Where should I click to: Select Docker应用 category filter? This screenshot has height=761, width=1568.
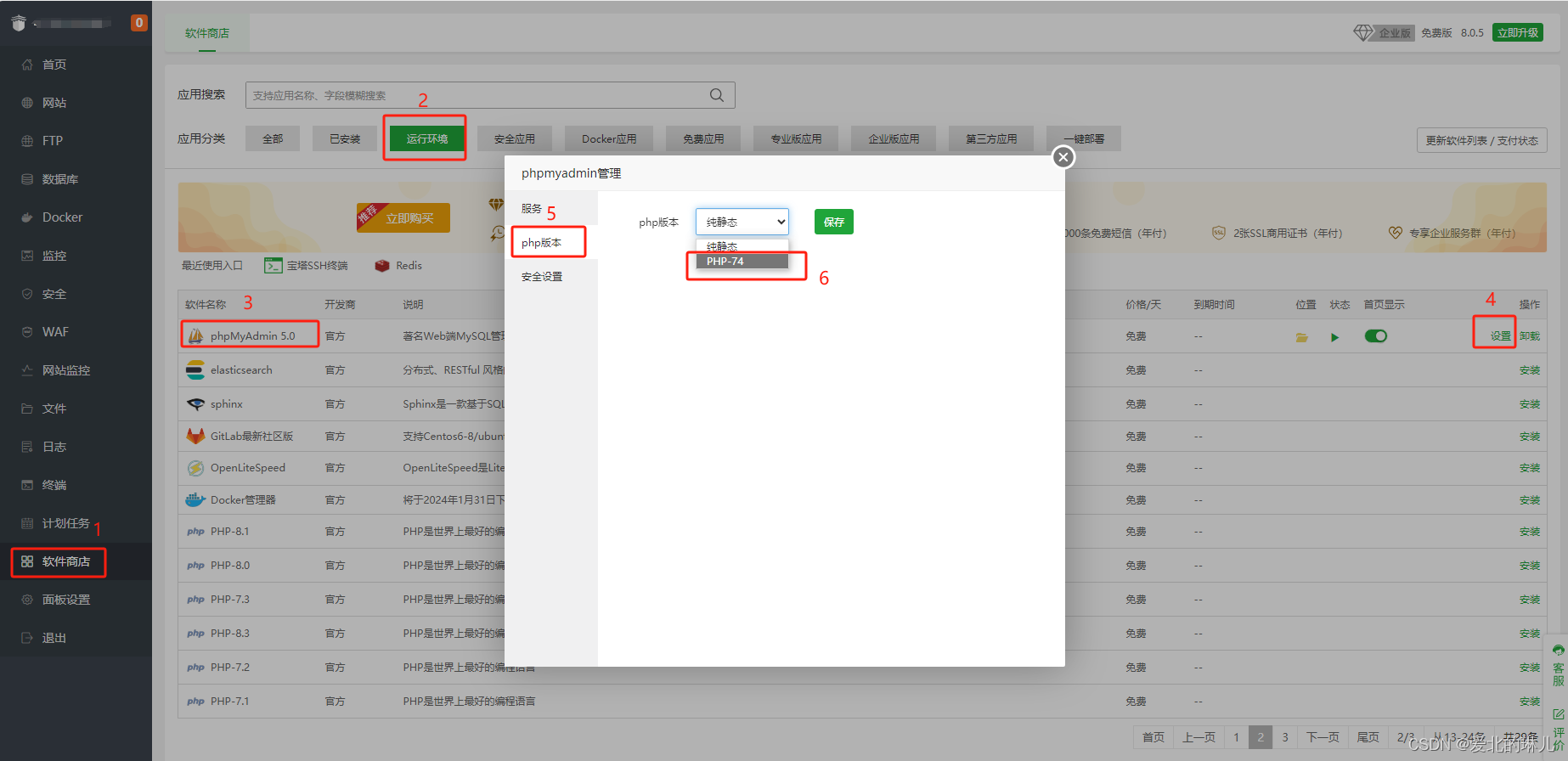[609, 138]
